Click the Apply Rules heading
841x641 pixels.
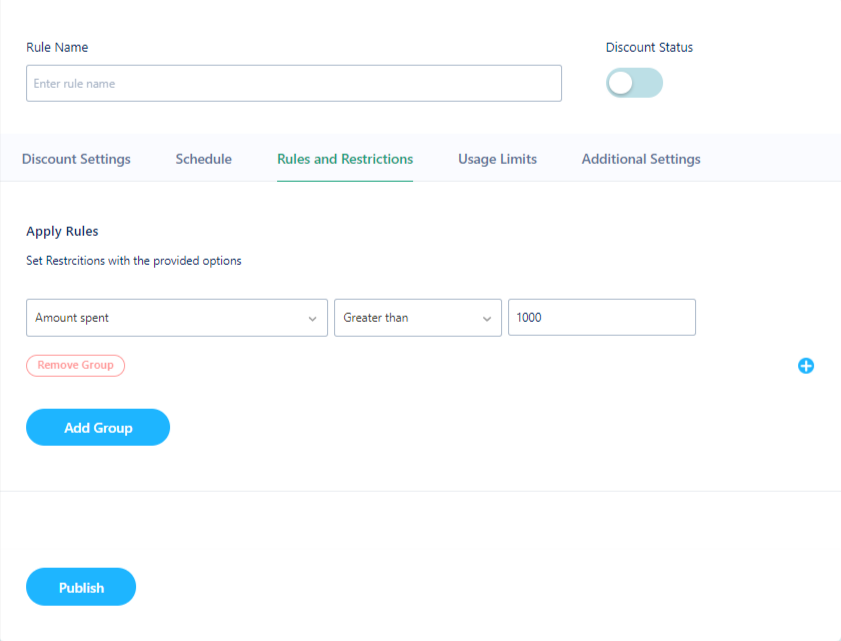click(x=62, y=231)
